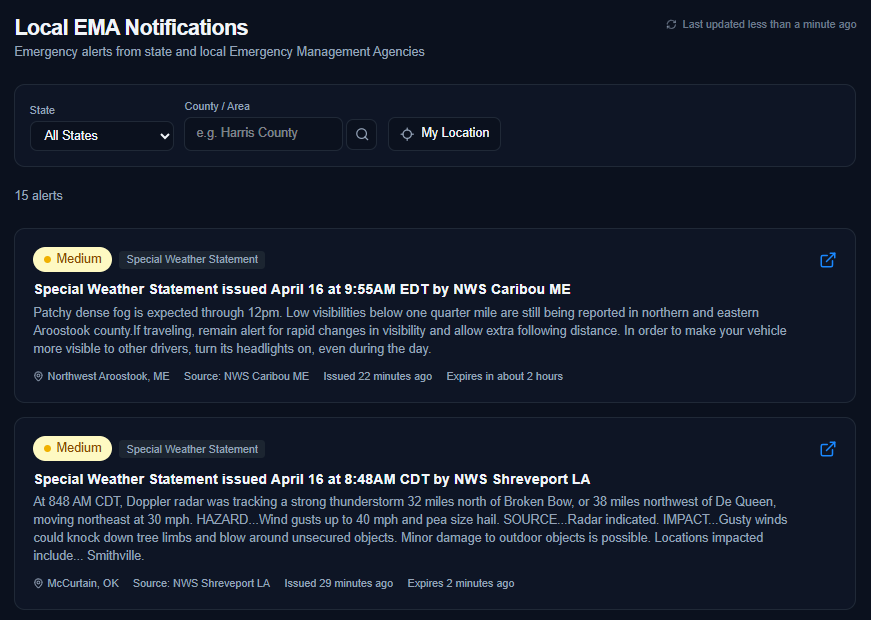Screen dimensions: 871x620
Task: Click Source: NWS Caribou ME text
Action: pos(246,377)
